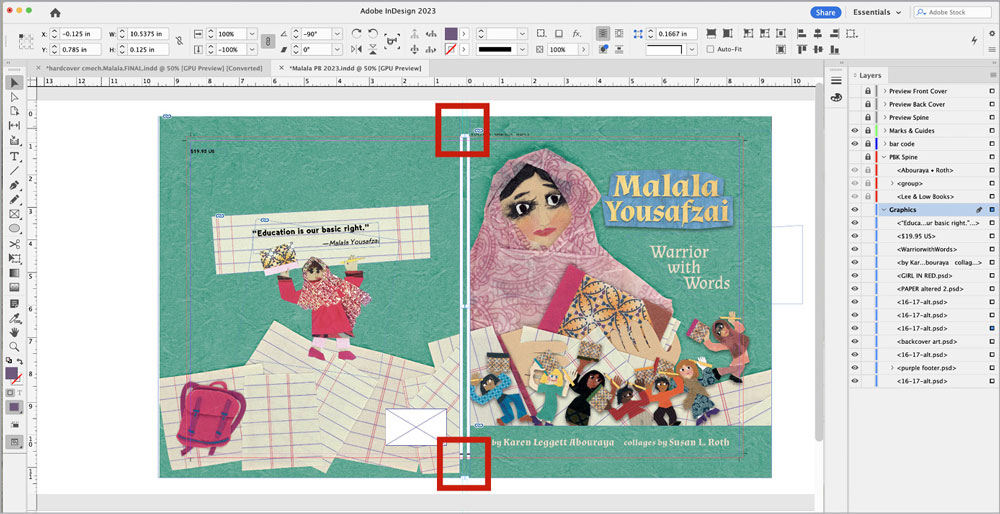Switch to Malala PB 2023.indd tab
1000x514 pixels.
355,68
